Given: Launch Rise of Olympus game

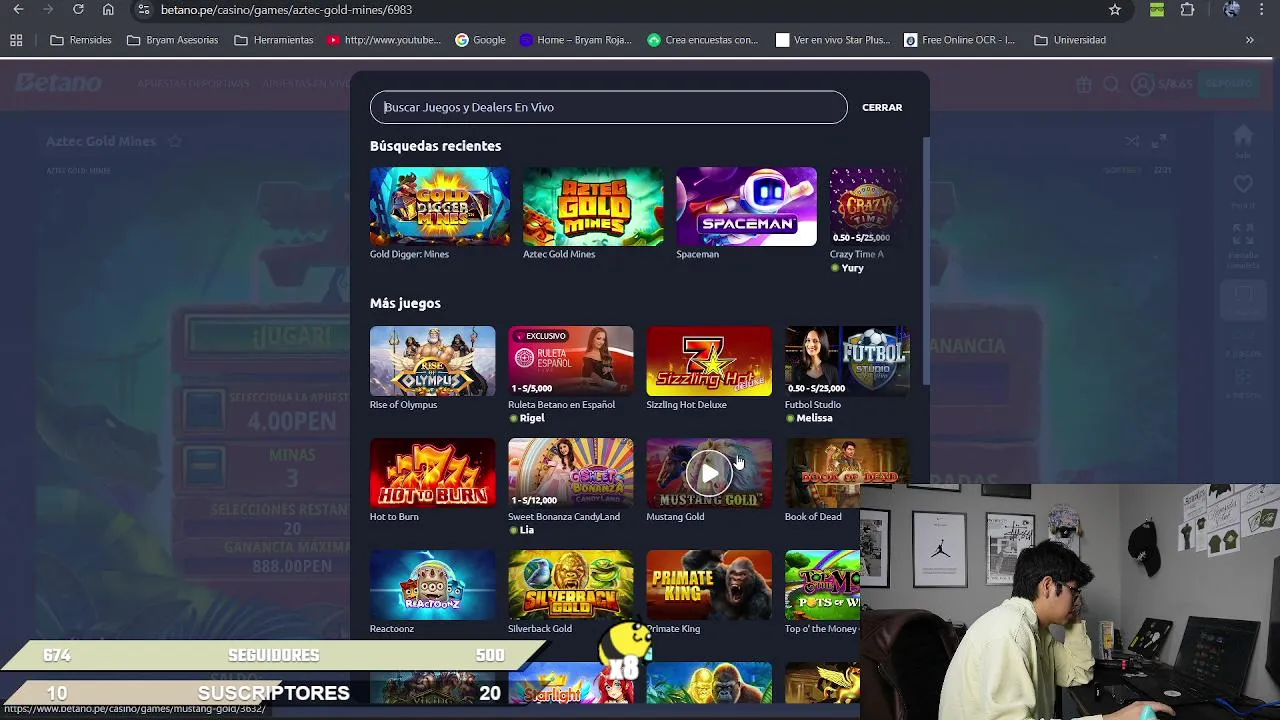Looking at the screenshot, I should tap(432, 361).
